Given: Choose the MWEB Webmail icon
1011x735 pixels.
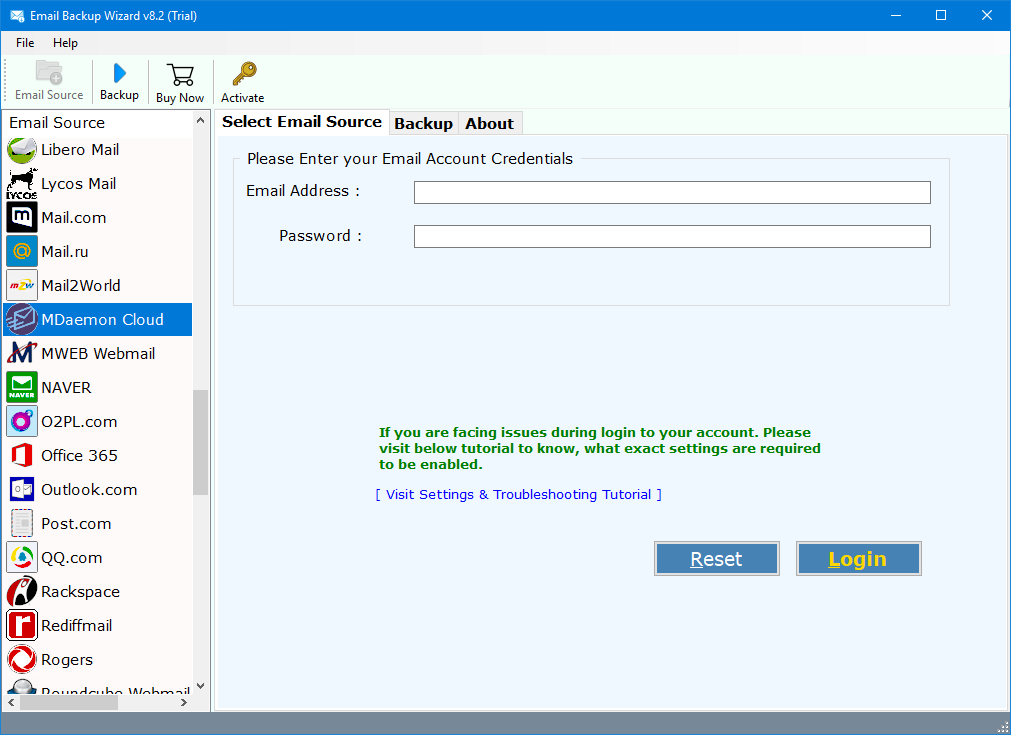Looking at the screenshot, I should tap(21, 353).
